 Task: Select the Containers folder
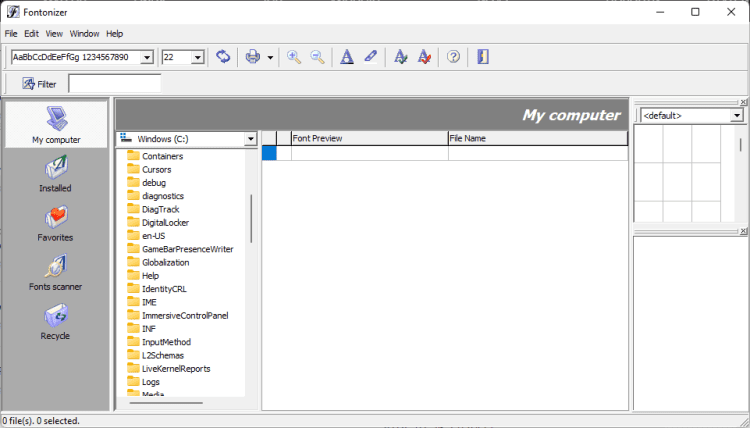163,156
